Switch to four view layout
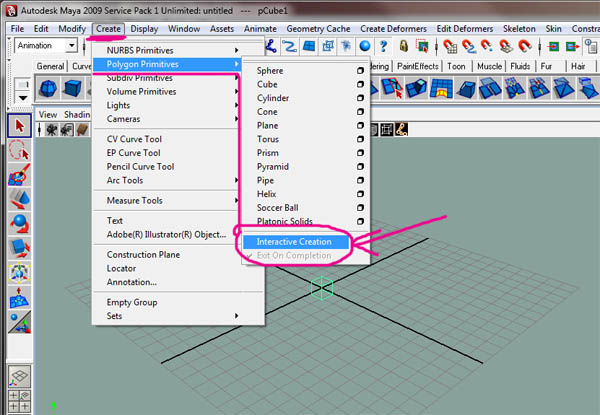This screenshot has width=600, height=415. 19,401
